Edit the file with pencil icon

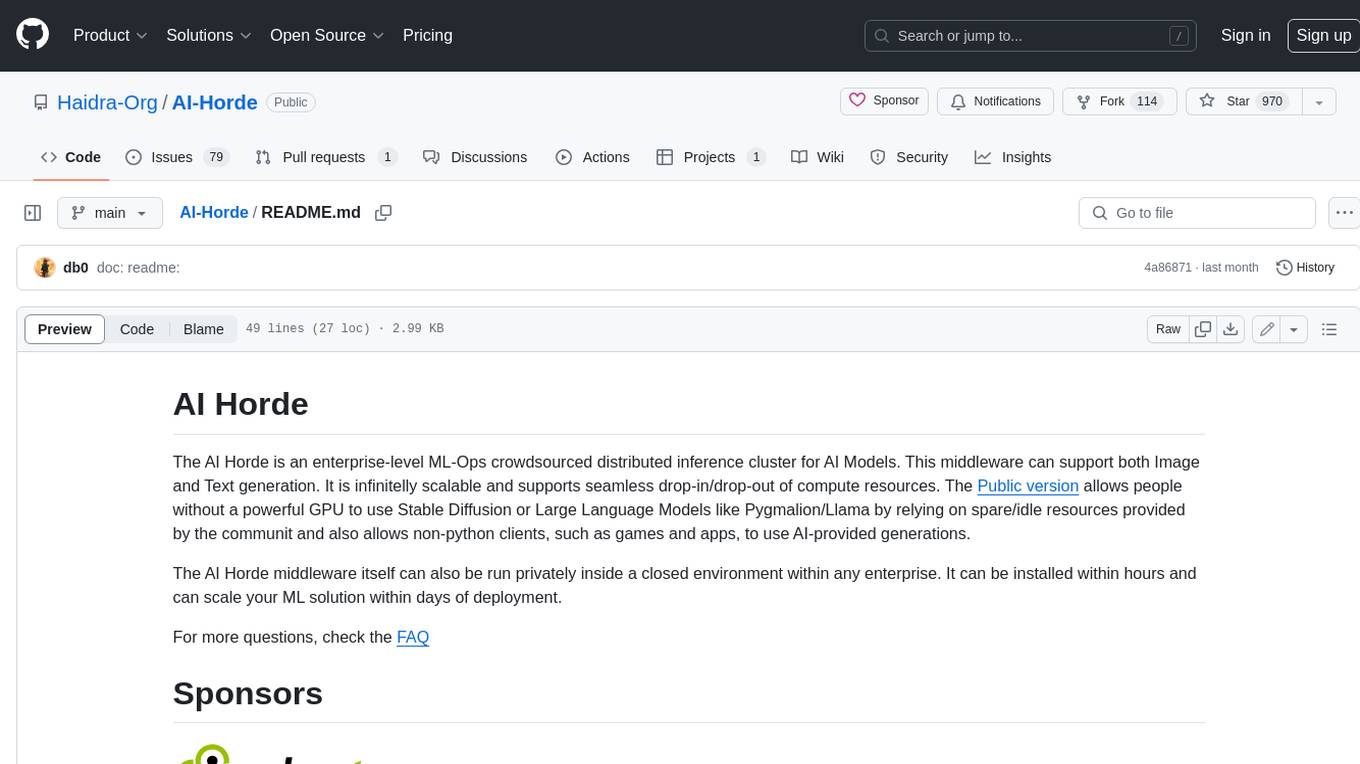tap(1267, 329)
